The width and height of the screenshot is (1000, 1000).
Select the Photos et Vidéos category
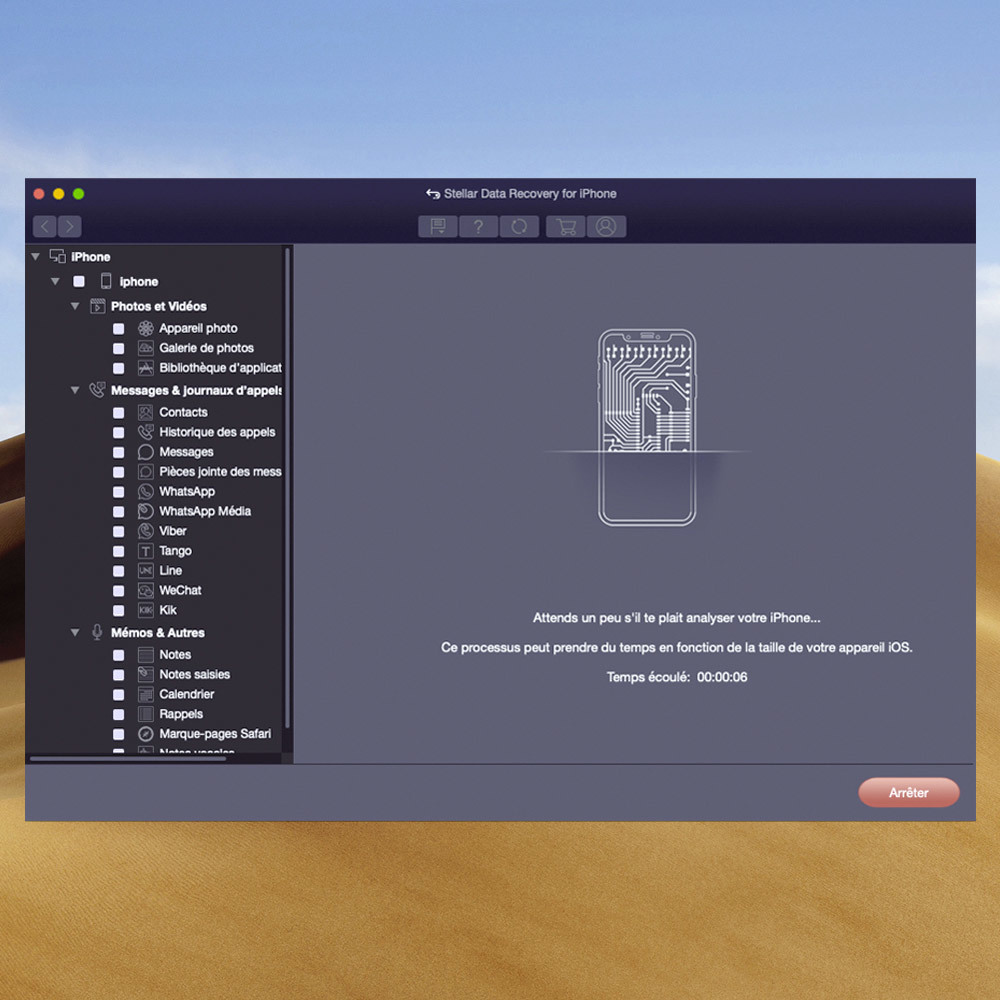coord(159,306)
